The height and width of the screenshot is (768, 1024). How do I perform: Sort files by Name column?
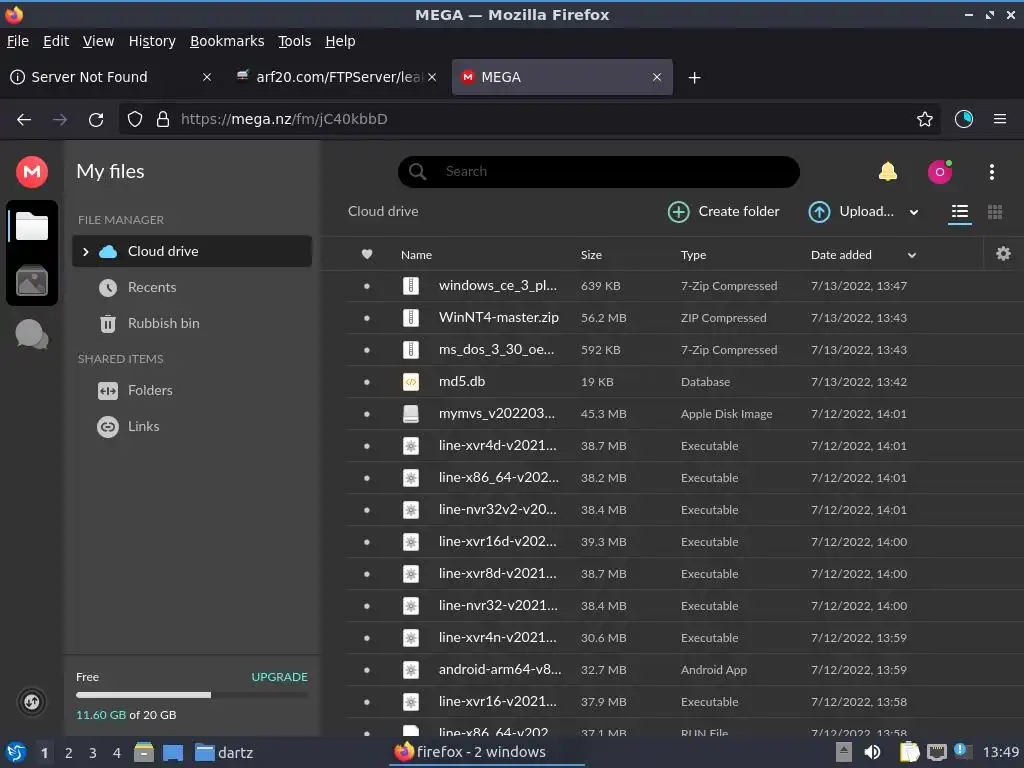coord(416,255)
